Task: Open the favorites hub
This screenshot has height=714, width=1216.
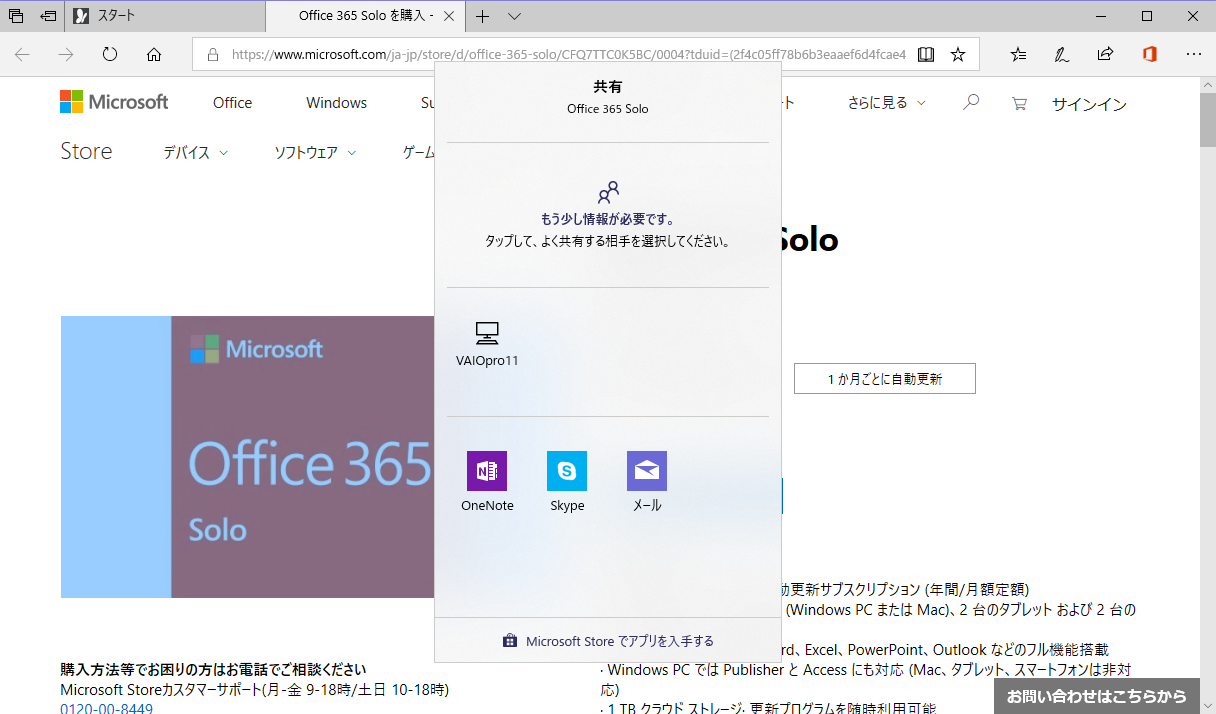Action: coord(1018,55)
